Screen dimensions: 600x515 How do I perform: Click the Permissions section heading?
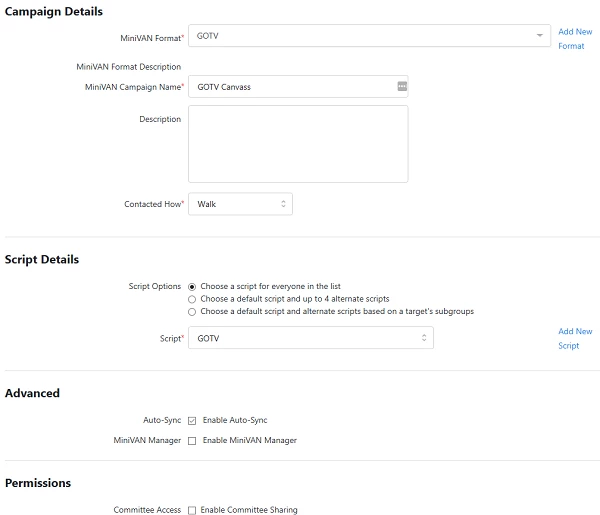[x=38, y=483]
